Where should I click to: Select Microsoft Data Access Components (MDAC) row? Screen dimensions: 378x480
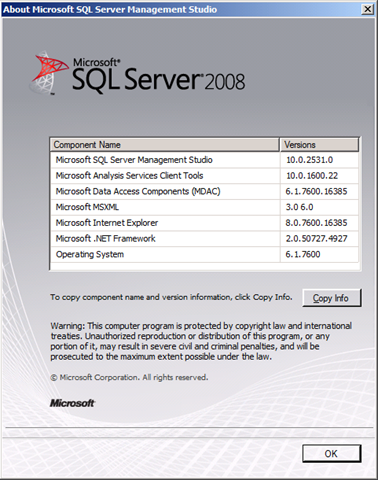(204, 191)
